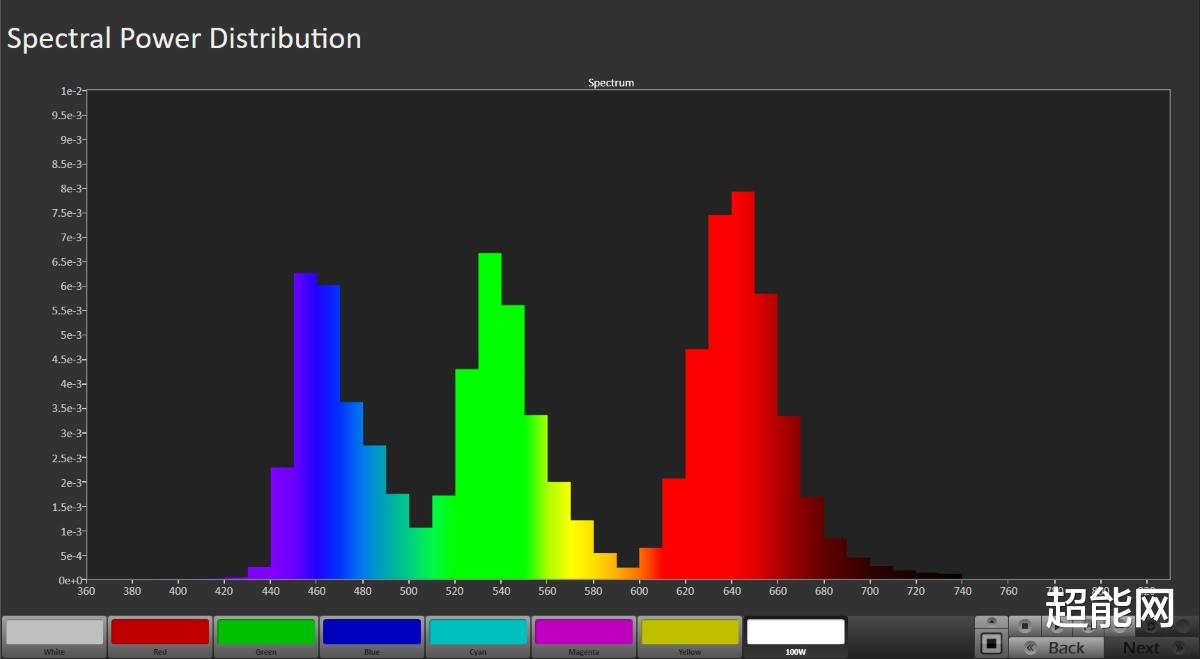The image size is (1200, 659).
Task: Click the Spectral Power Distribution heading
Action: coord(184,39)
